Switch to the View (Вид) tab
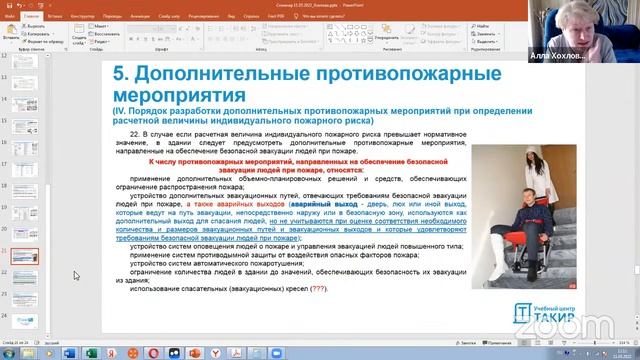Image resolution: width=640 pixels, height=360 pixels. [231, 16]
